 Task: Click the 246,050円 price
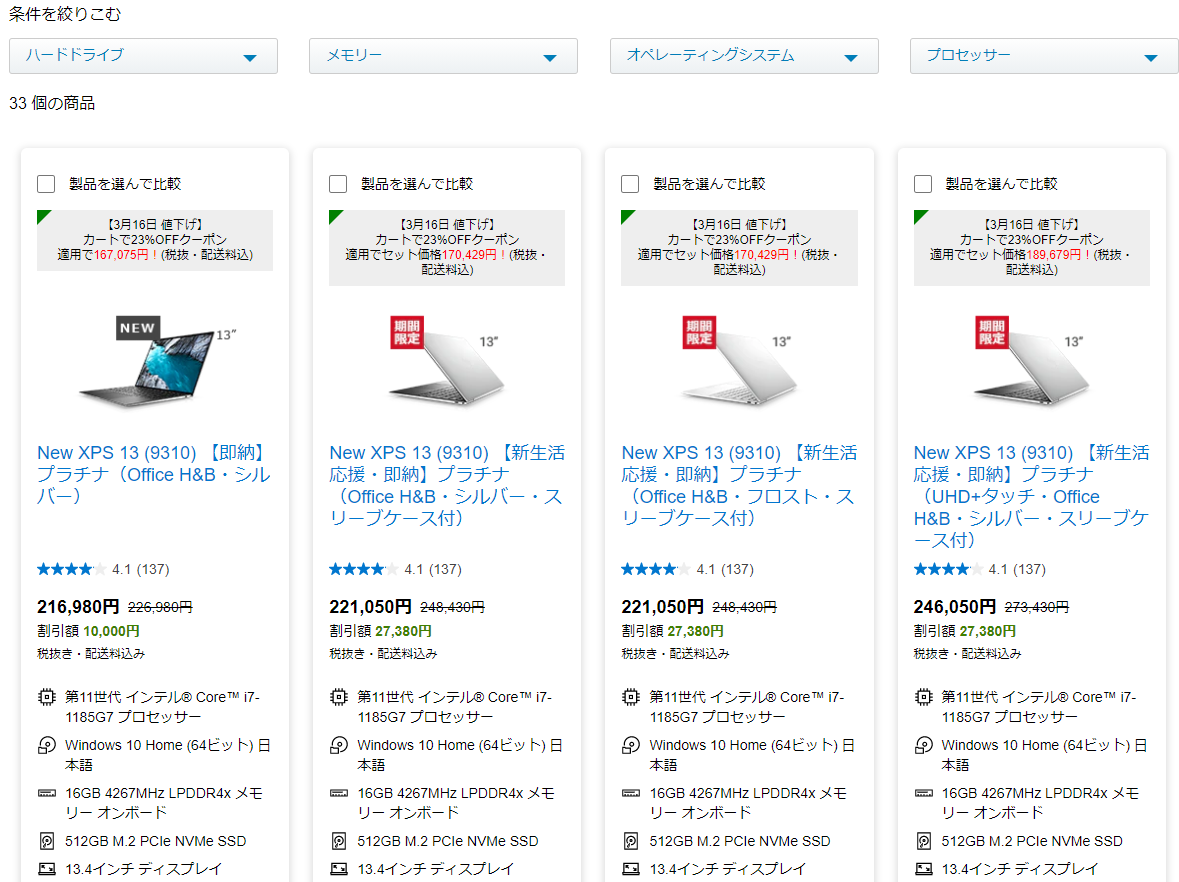click(x=955, y=607)
